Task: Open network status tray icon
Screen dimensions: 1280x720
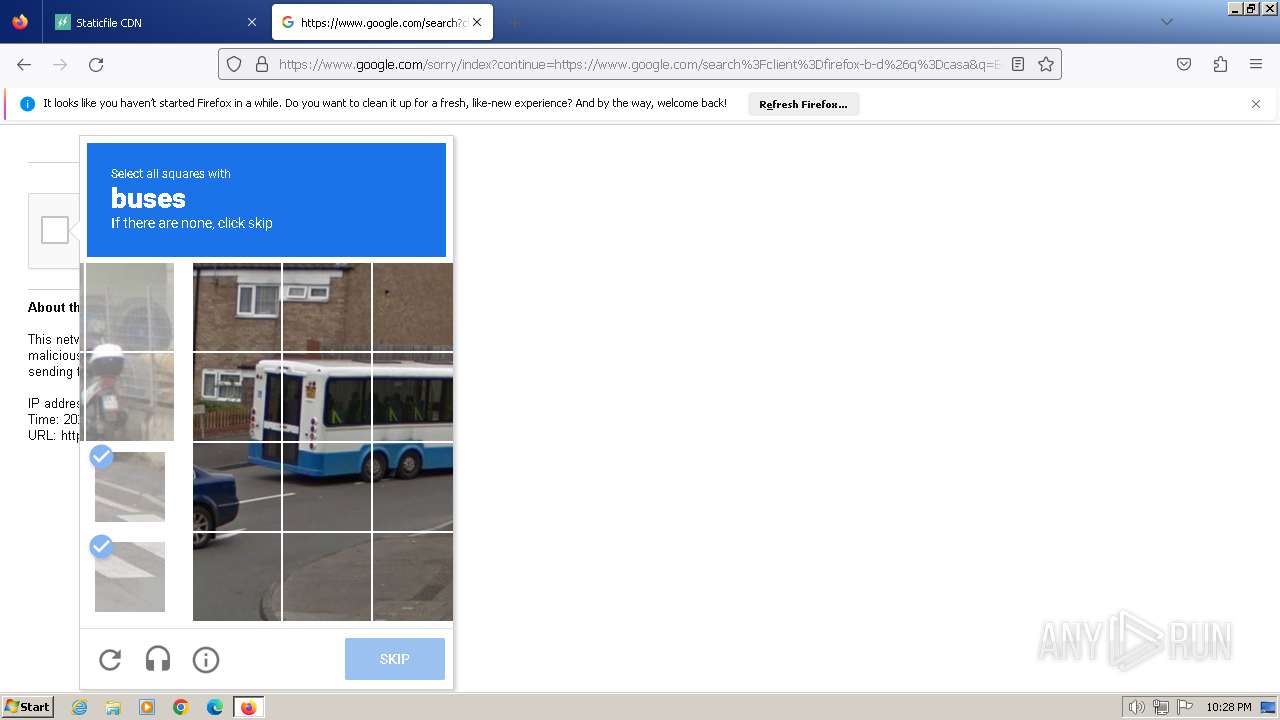Action: coord(1161,707)
